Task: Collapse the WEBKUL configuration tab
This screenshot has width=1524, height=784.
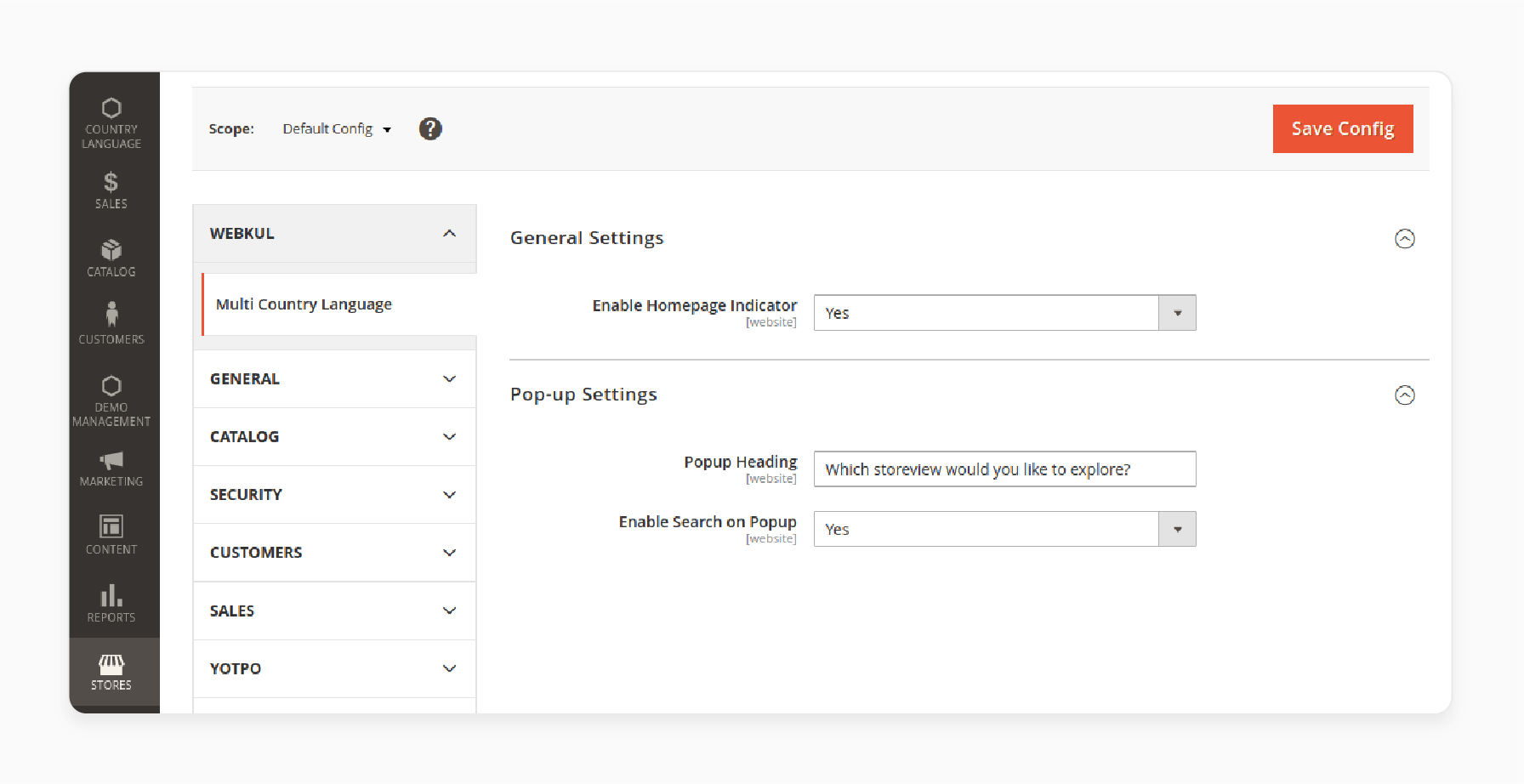Action: tap(334, 233)
